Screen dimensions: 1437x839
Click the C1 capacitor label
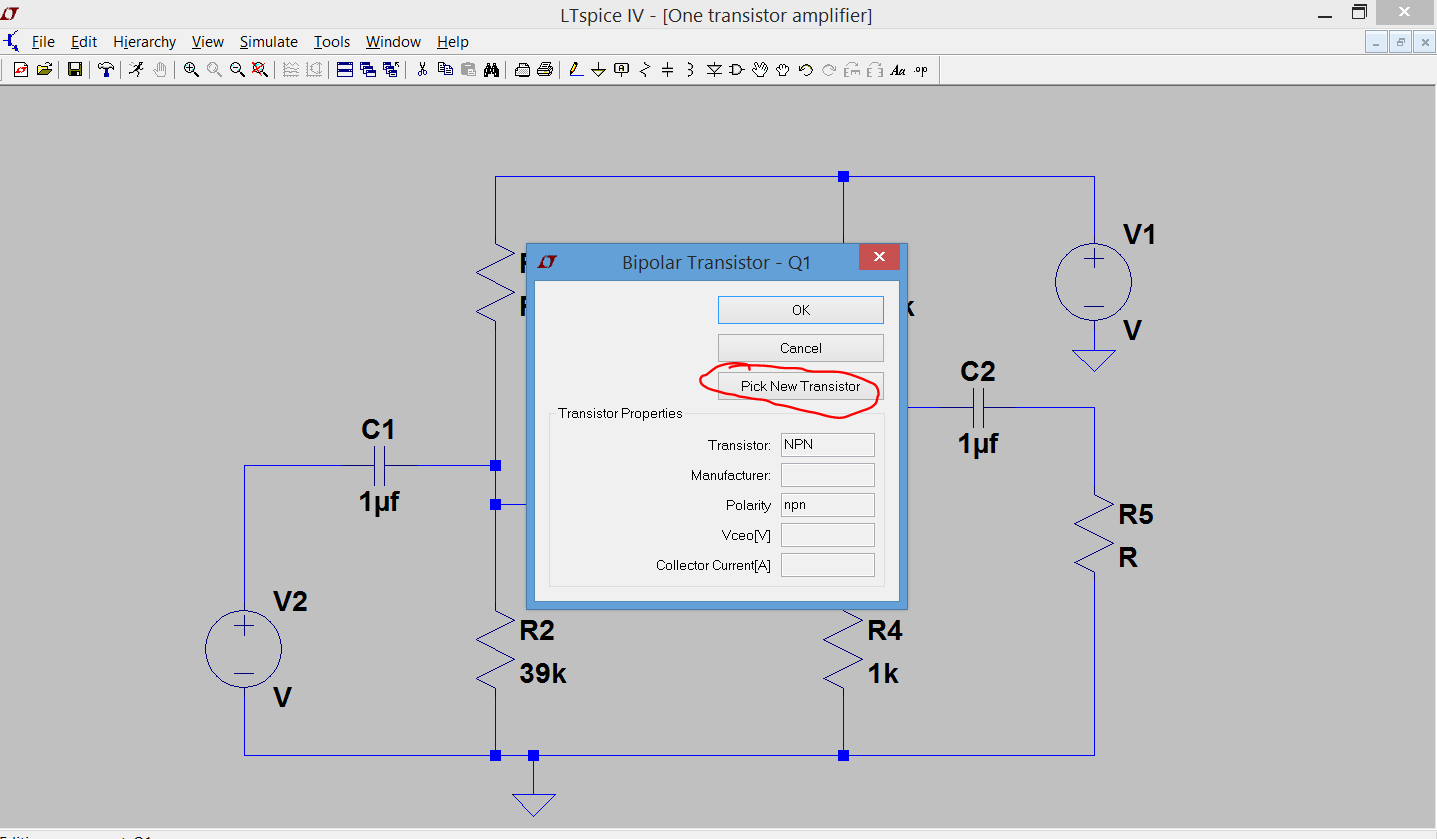click(x=378, y=430)
